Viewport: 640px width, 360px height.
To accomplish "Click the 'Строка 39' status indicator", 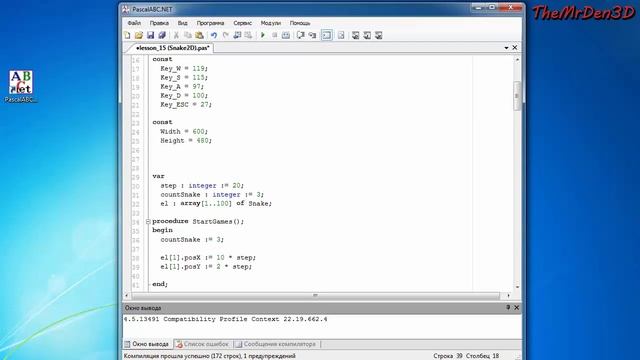I will tap(448, 356).
